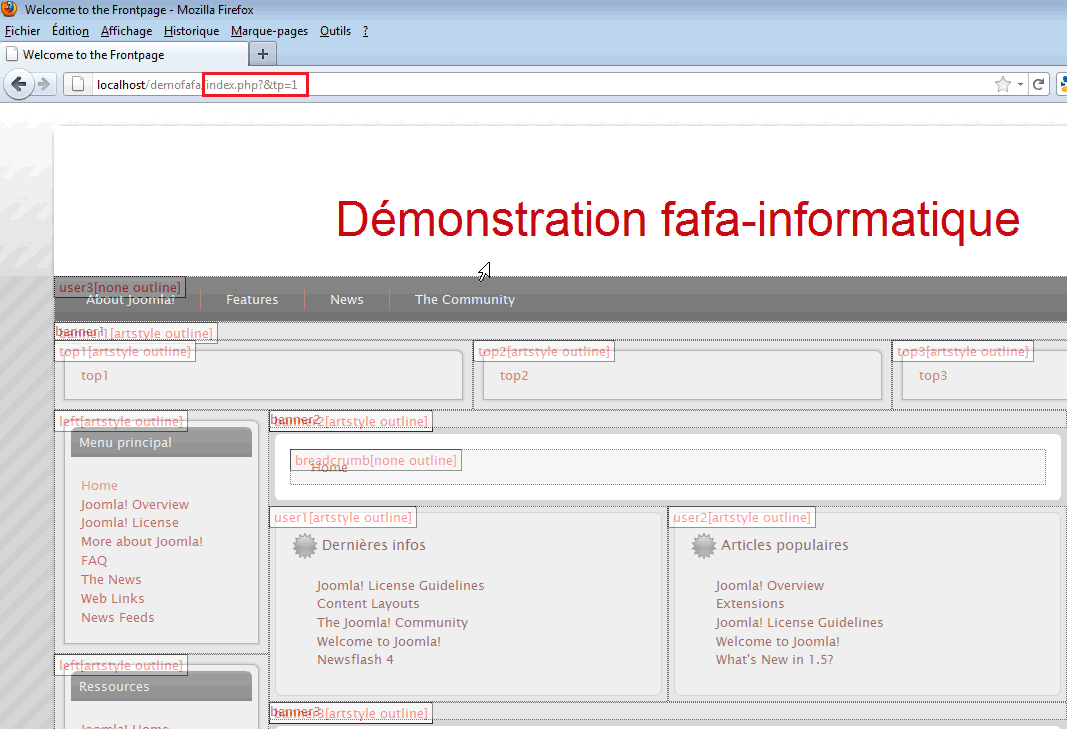Open the address bar history dropdown arrow
1067x729 pixels.
point(1020,84)
